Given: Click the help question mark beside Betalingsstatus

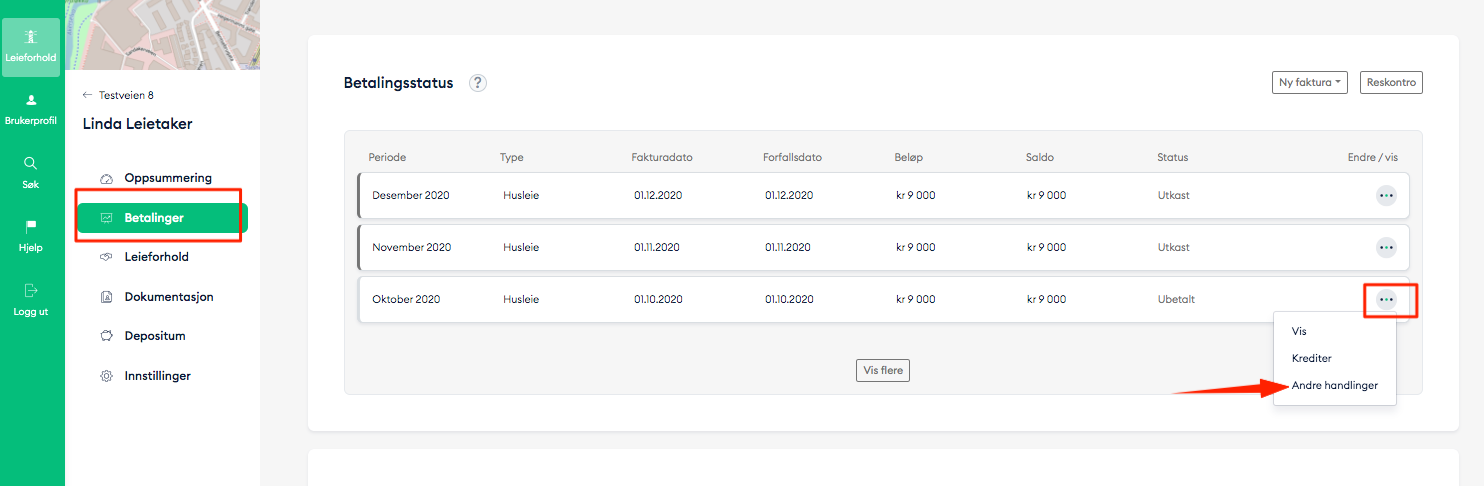Looking at the screenshot, I should pyautogui.click(x=478, y=83).
